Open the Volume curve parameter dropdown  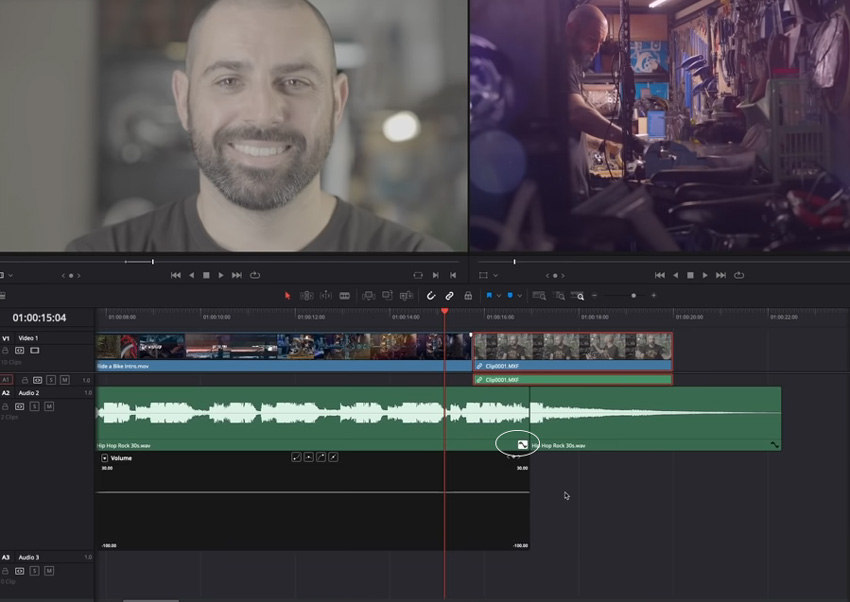pos(105,458)
